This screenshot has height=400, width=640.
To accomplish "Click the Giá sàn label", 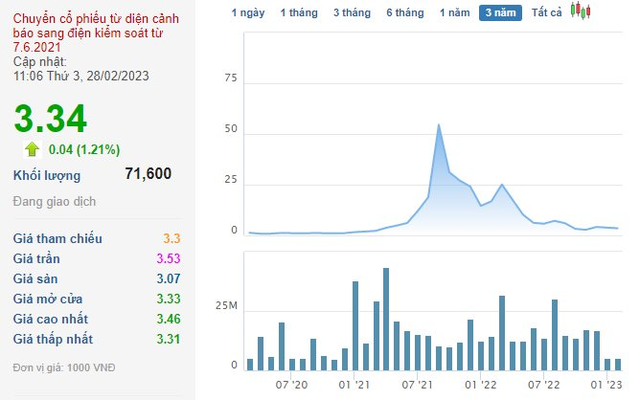I will pos(36,279).
